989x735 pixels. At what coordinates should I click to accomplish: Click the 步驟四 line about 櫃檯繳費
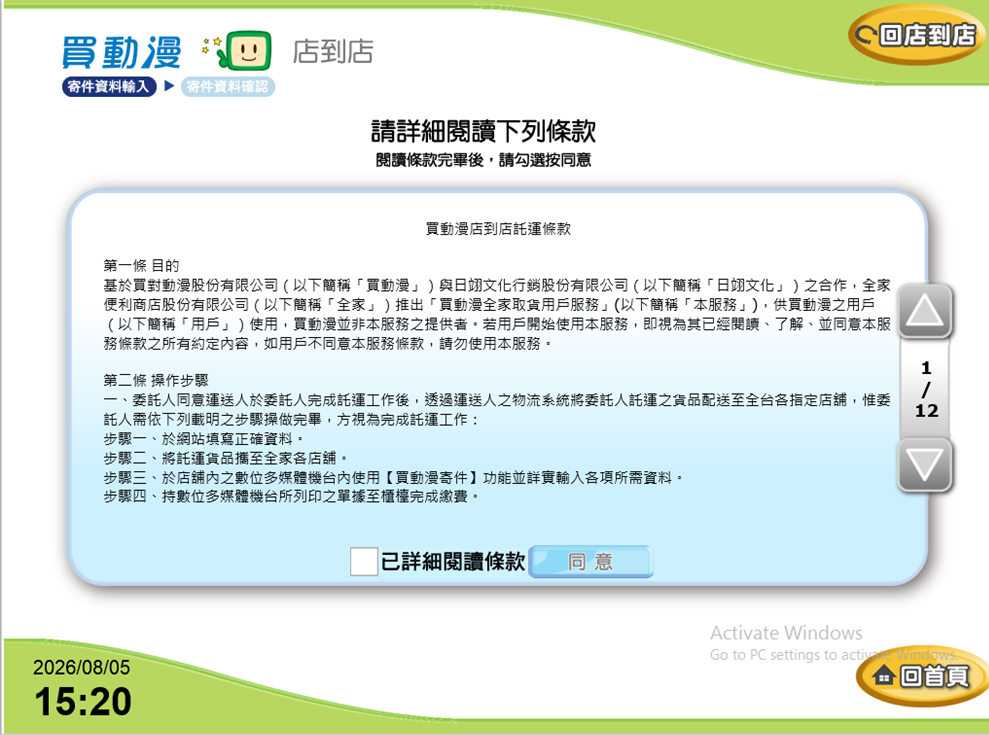click(291, 497)
